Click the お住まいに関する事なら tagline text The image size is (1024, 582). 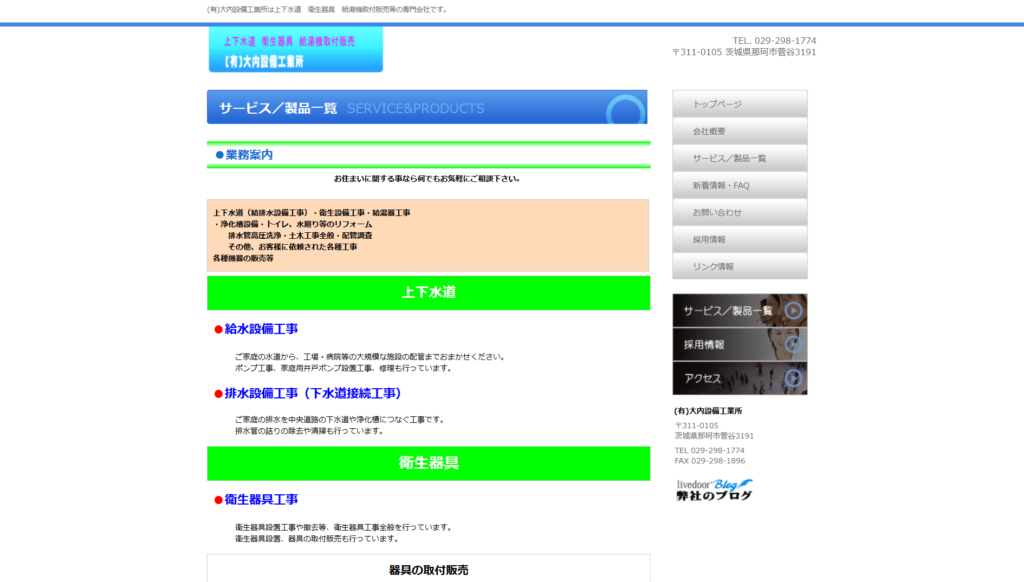point(427,178)
